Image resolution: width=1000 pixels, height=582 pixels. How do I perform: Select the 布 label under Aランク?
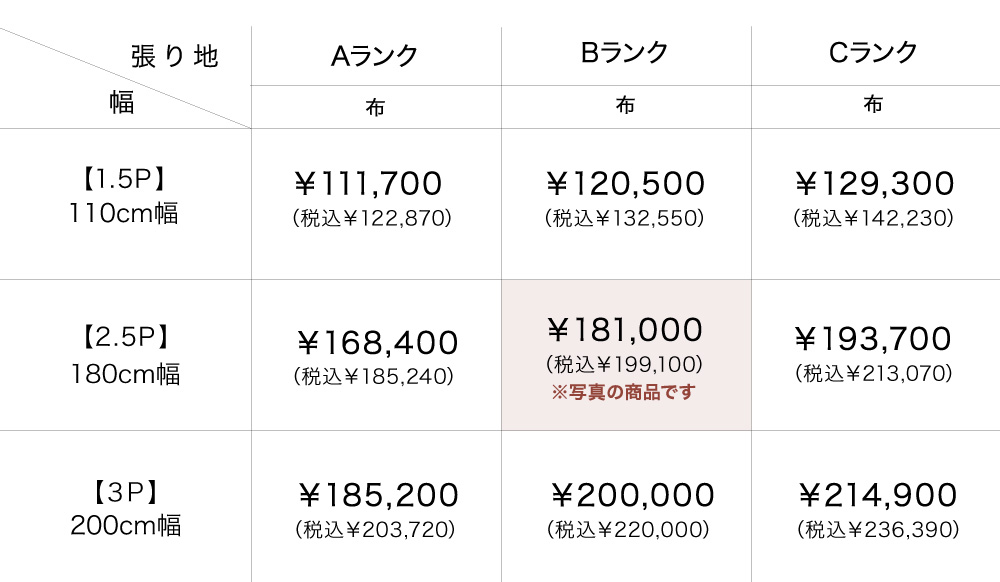pyautogui.click(x=375, y=107)
